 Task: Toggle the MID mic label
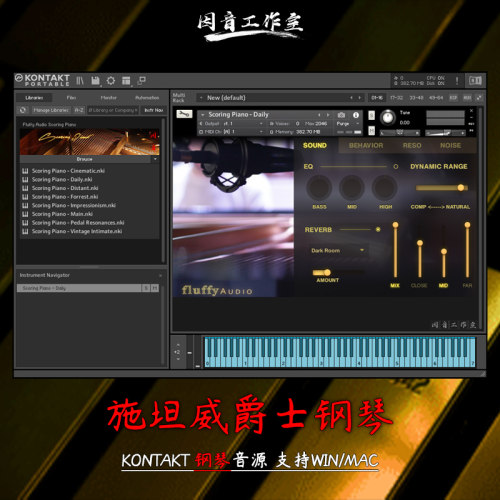(443, 286)
